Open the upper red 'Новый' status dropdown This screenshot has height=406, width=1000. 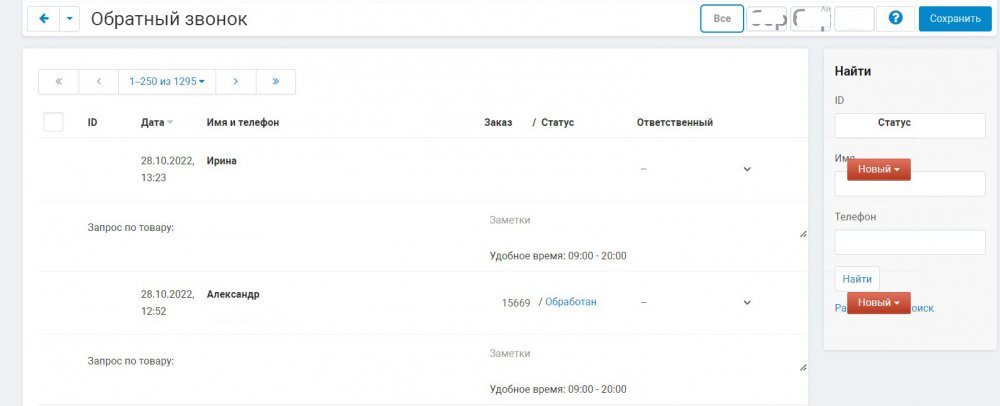(x=879, y=170)
